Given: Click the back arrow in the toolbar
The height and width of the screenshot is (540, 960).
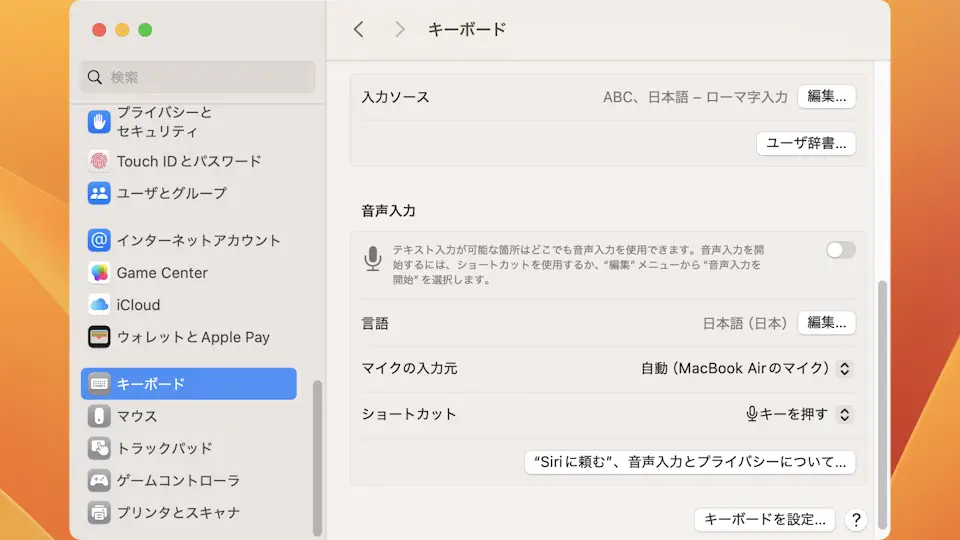Looking at the screenshot, I should [x=359, y=30].
